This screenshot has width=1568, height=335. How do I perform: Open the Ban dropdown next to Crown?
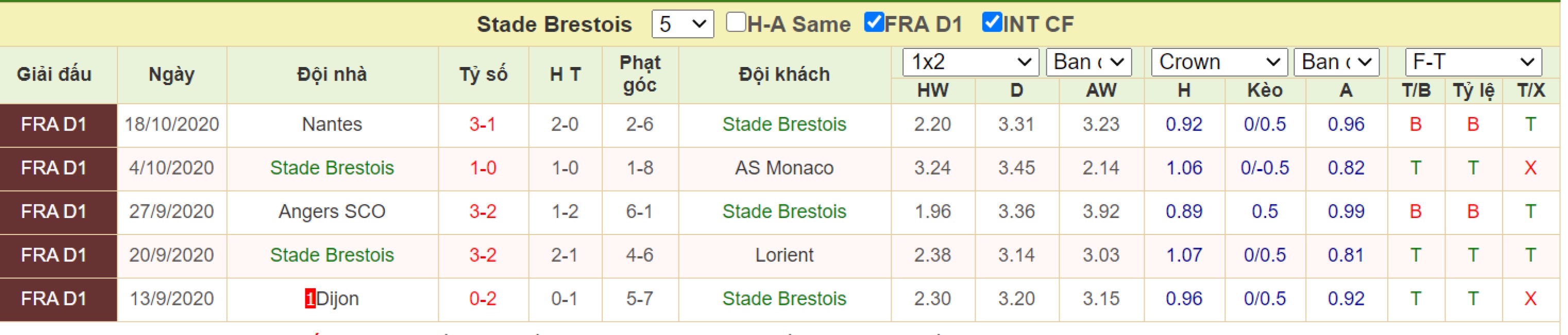coord(1337,62)
